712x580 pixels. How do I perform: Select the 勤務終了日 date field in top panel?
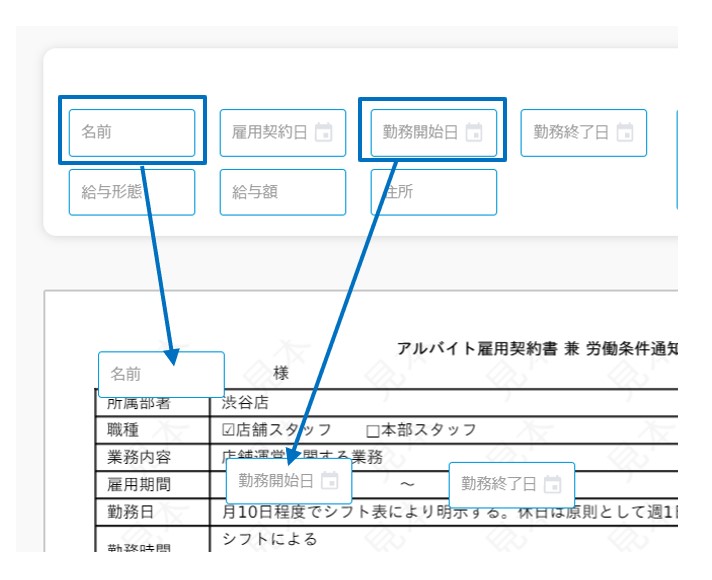coord(583,133)
